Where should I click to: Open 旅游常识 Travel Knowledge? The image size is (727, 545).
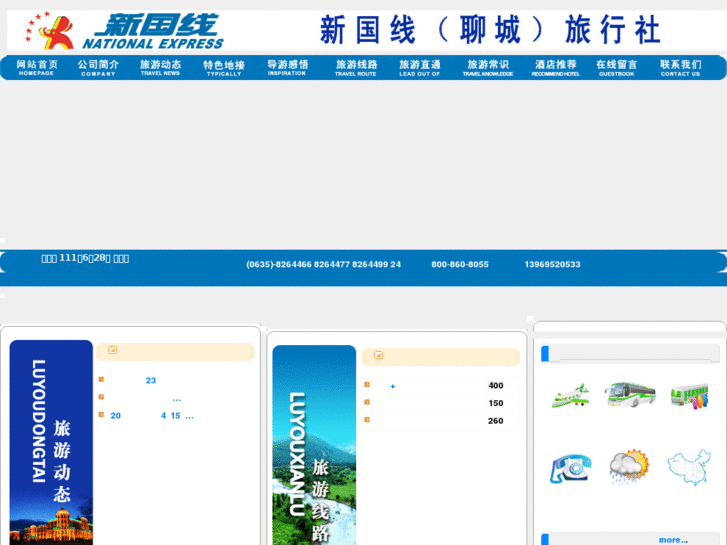tap(488, 68)
